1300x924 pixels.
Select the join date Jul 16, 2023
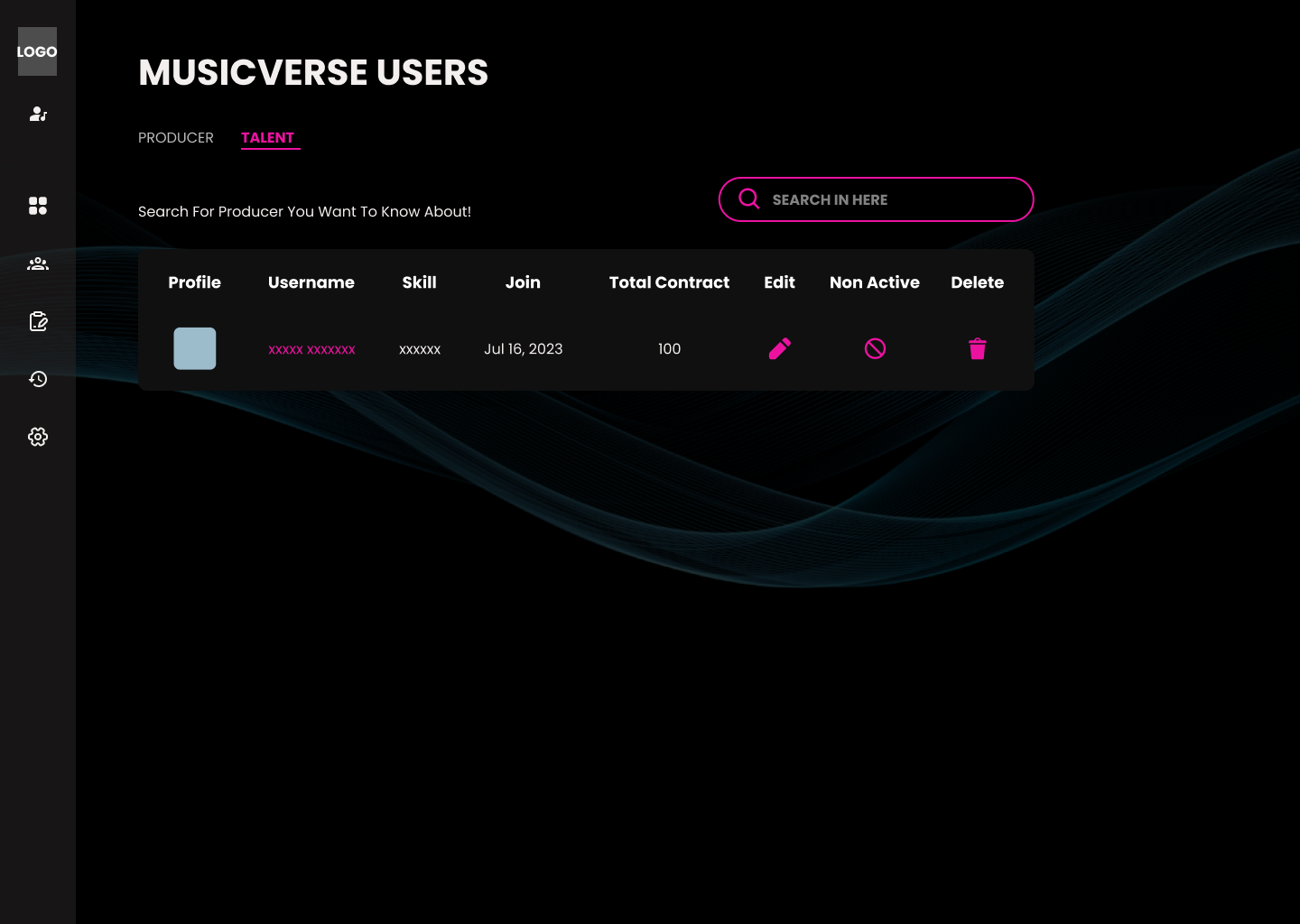click(x=524, y=349)
